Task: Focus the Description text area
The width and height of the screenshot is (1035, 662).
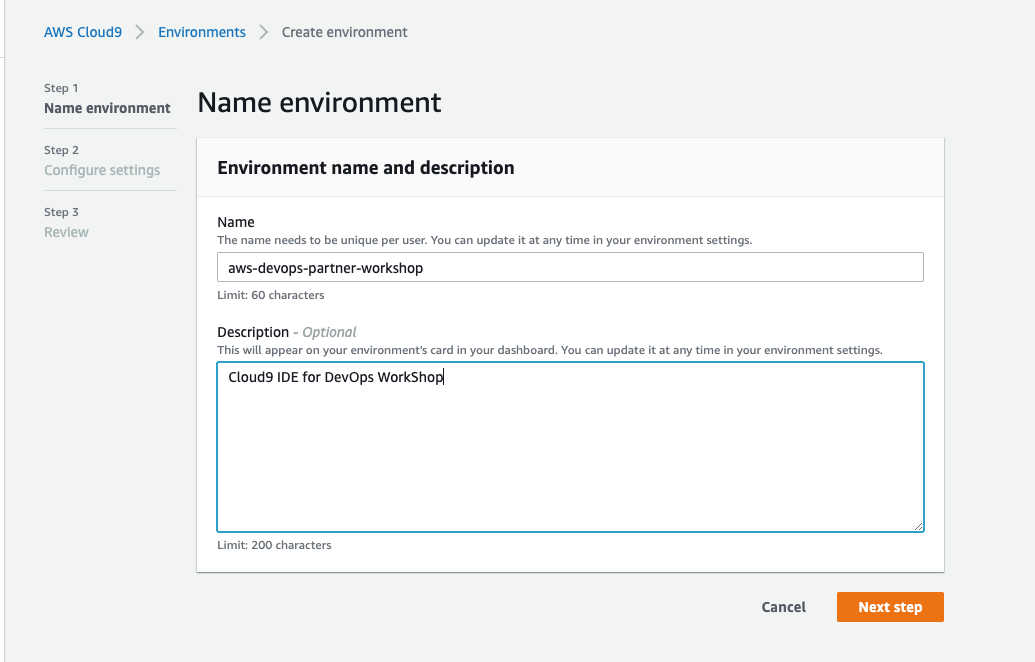Action: 570,447
